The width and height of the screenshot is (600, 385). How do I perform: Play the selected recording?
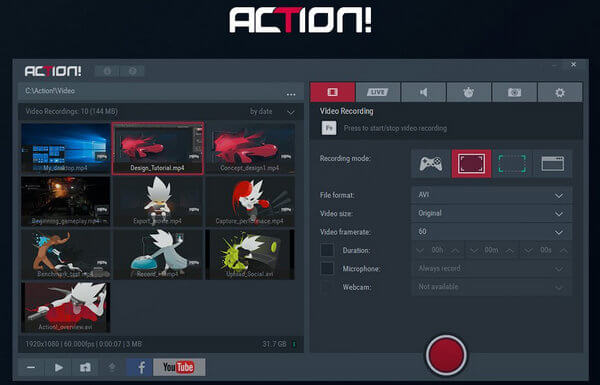coord(59,367)
